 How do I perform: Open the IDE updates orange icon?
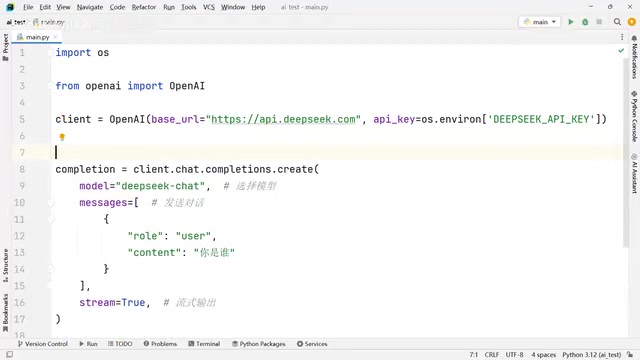pyautogui.click(x=631, y=22)
